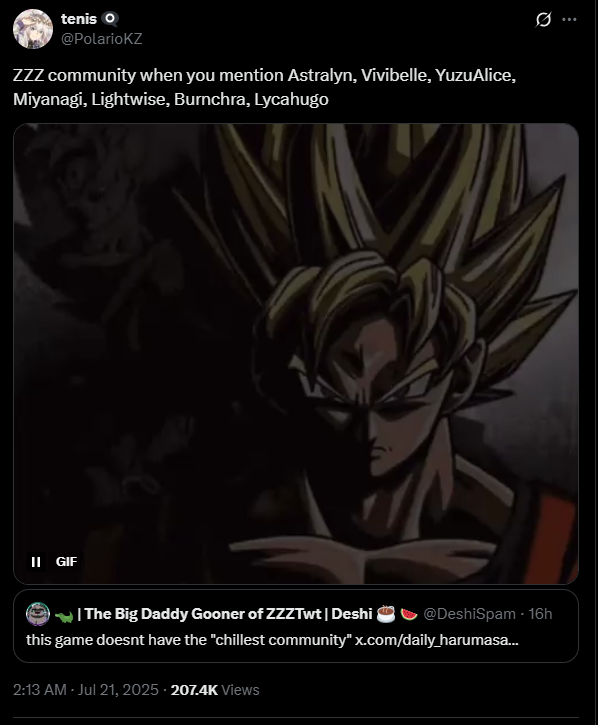The height and width of the screenshot is (725, 598).
Task: Open the three-dot more options menu
Action: coord(569,19)
